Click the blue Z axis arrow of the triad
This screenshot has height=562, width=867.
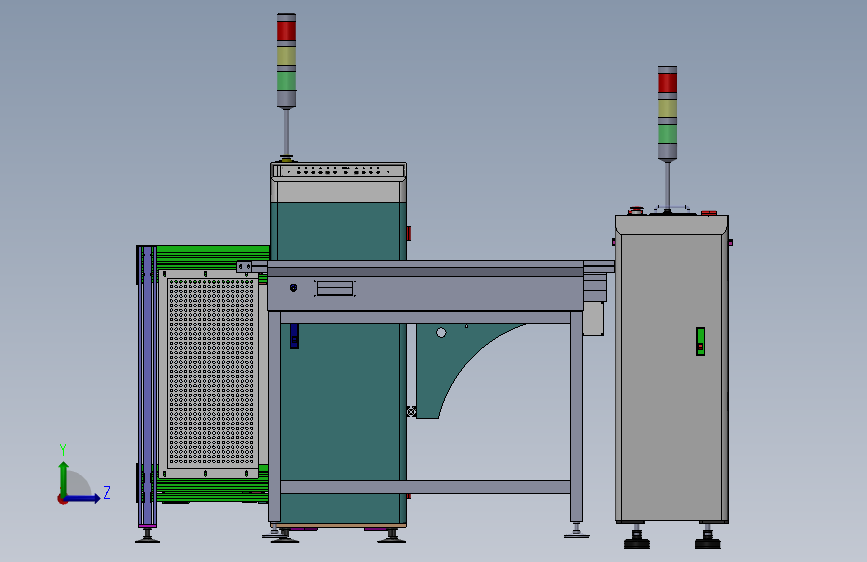click(83, 498)
